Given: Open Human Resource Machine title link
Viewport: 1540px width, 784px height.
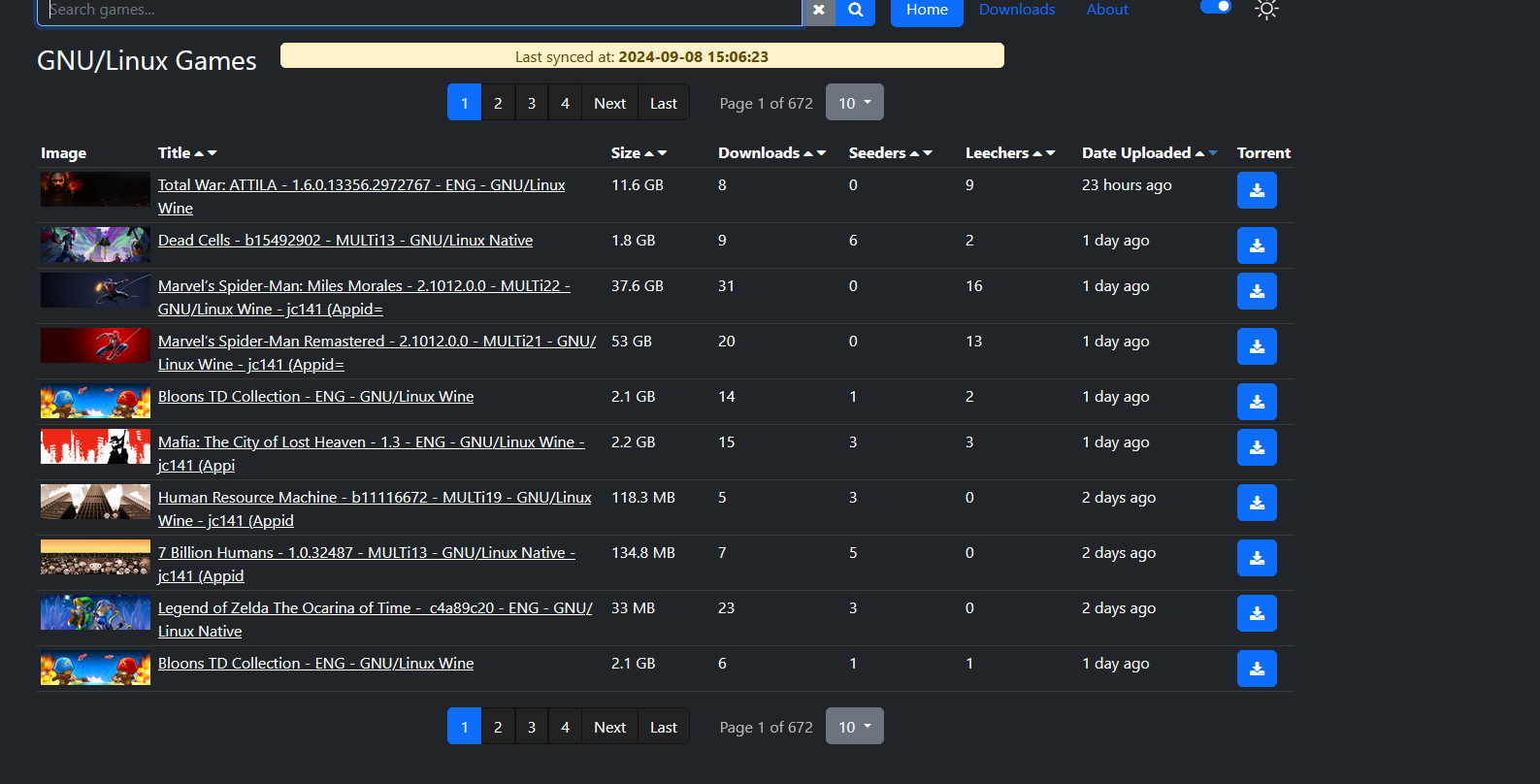Looking at the screenshot, I should [375, 508].
